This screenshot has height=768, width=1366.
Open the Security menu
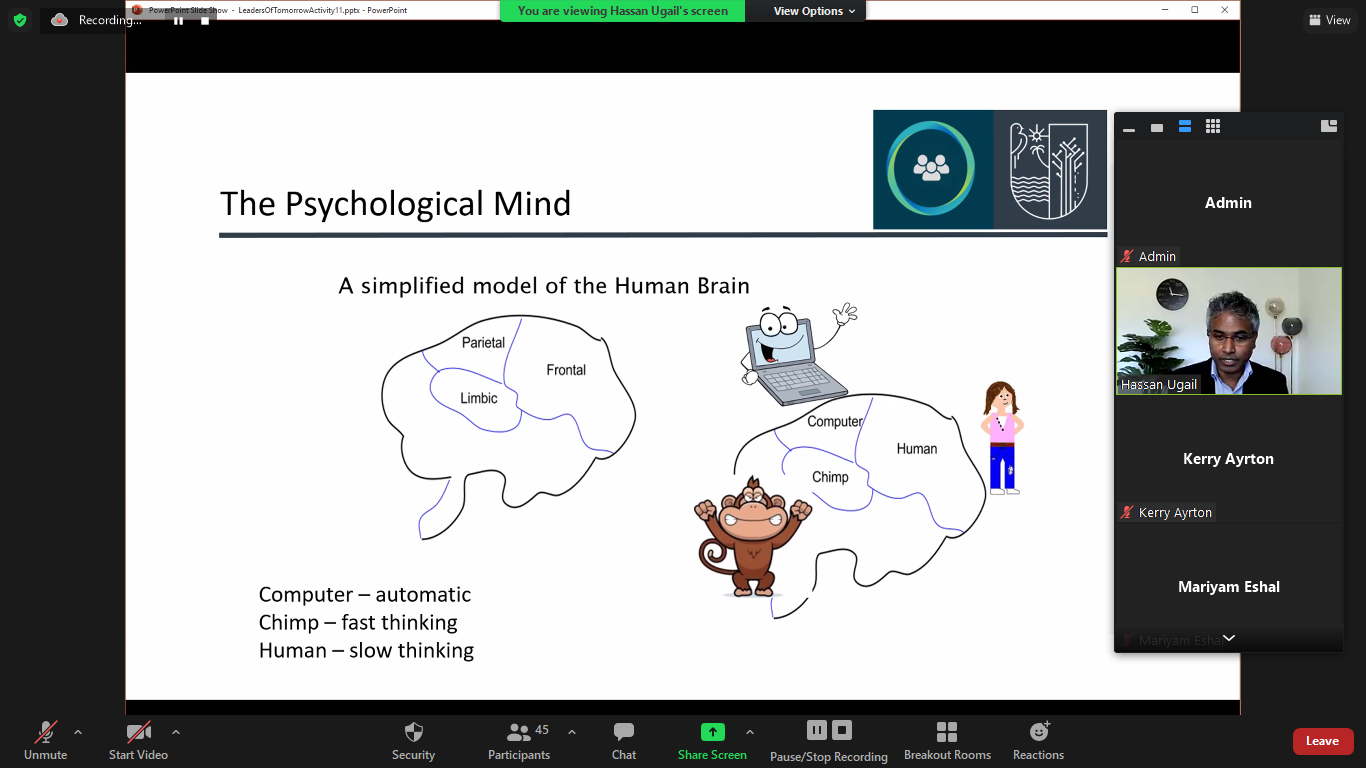[413, 741]
